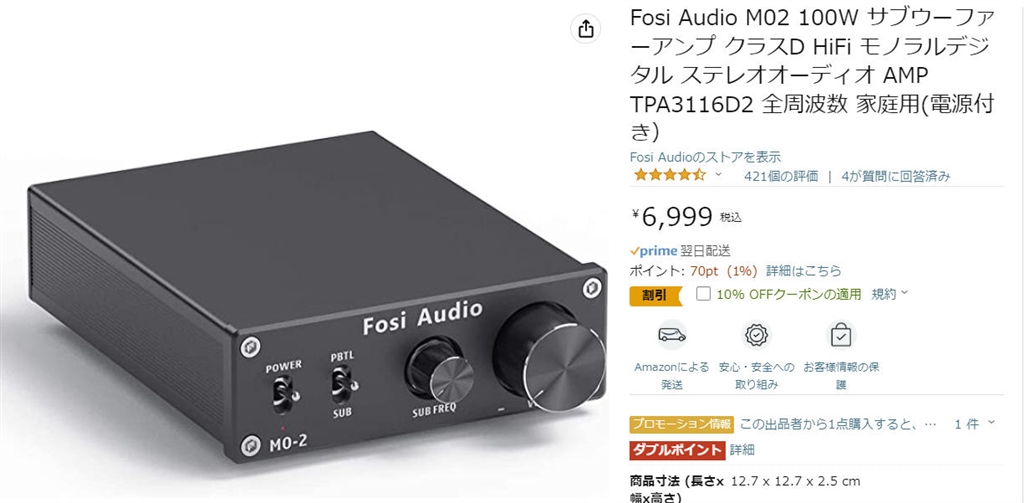Viewport: 1024px width, 503px height.
Task: Enable the 10% OFF coupon checkbox
Action: [703, 294]
